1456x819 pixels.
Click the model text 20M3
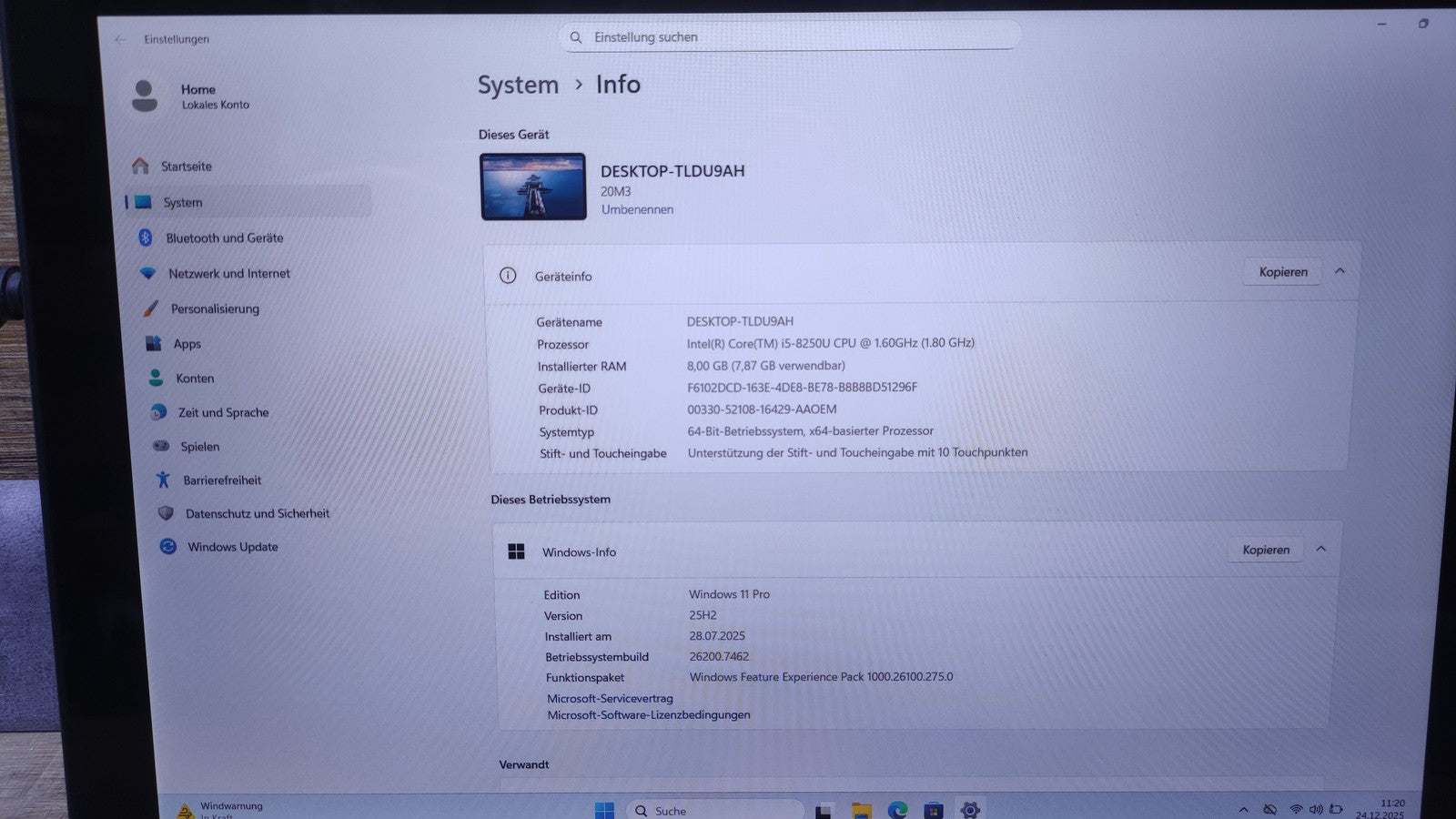615,191
